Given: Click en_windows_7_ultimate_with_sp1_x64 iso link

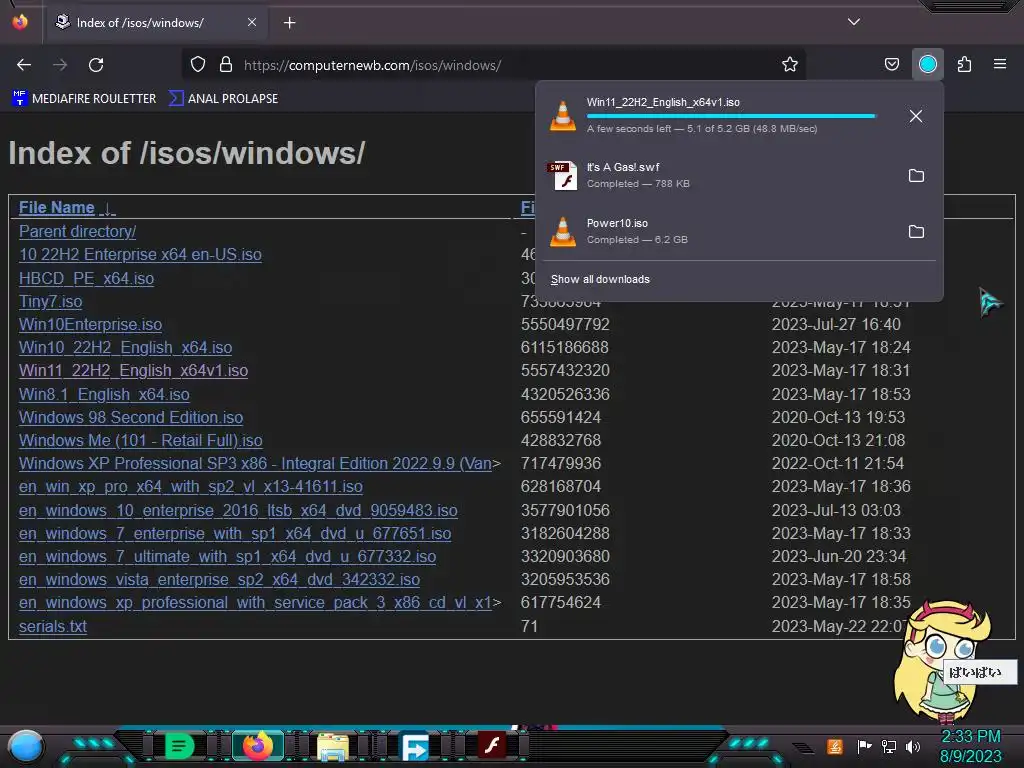Looking at the screenshot, I should coord(227,556).
